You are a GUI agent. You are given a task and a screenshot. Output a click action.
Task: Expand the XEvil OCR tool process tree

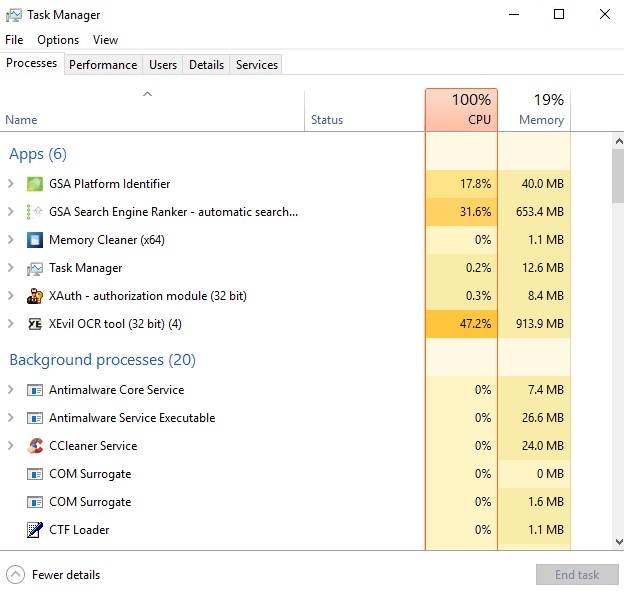pyautogui.click(x=11, y=324)
